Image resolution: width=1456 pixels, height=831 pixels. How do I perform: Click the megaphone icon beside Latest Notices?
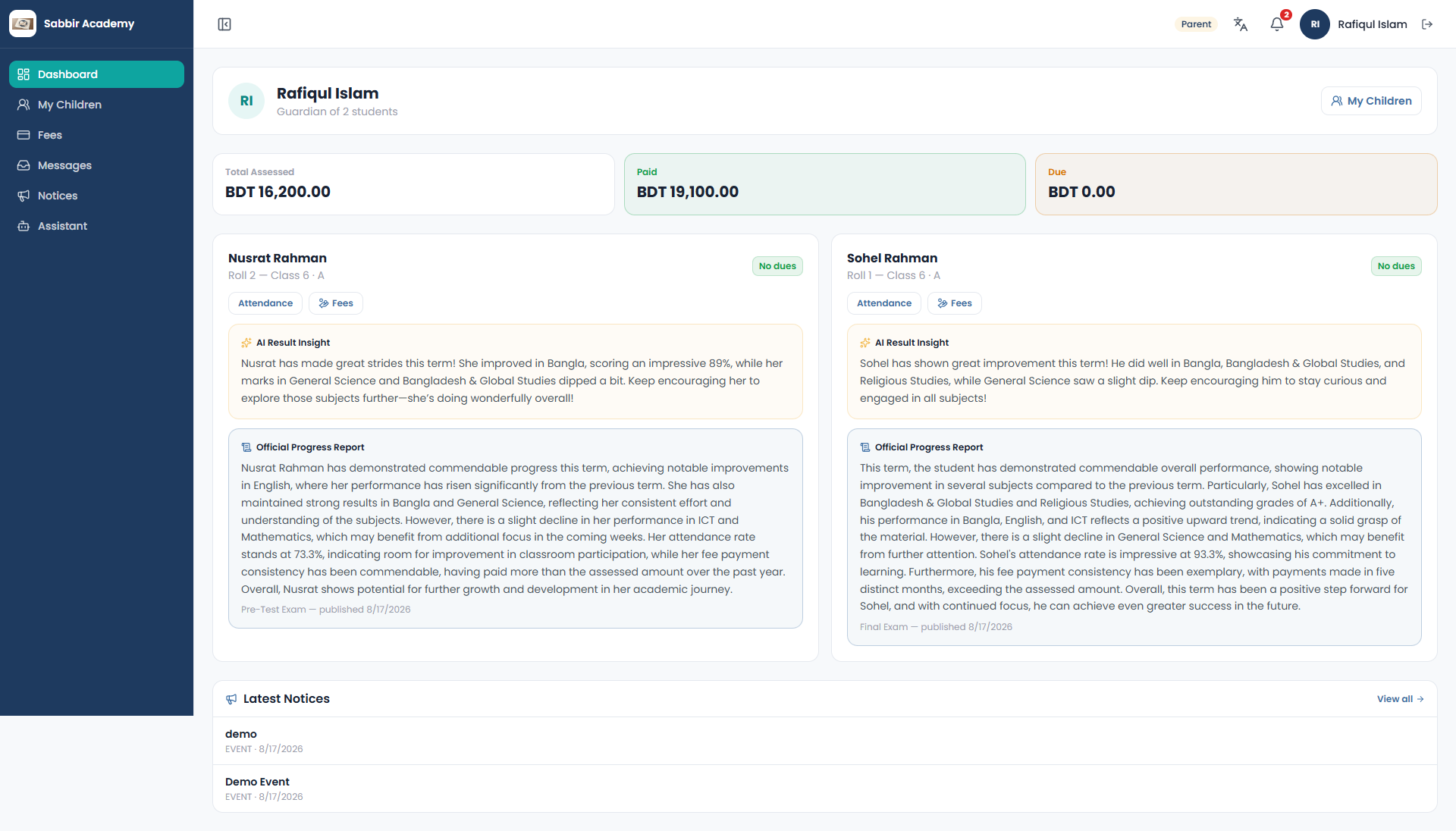(231, 699)
